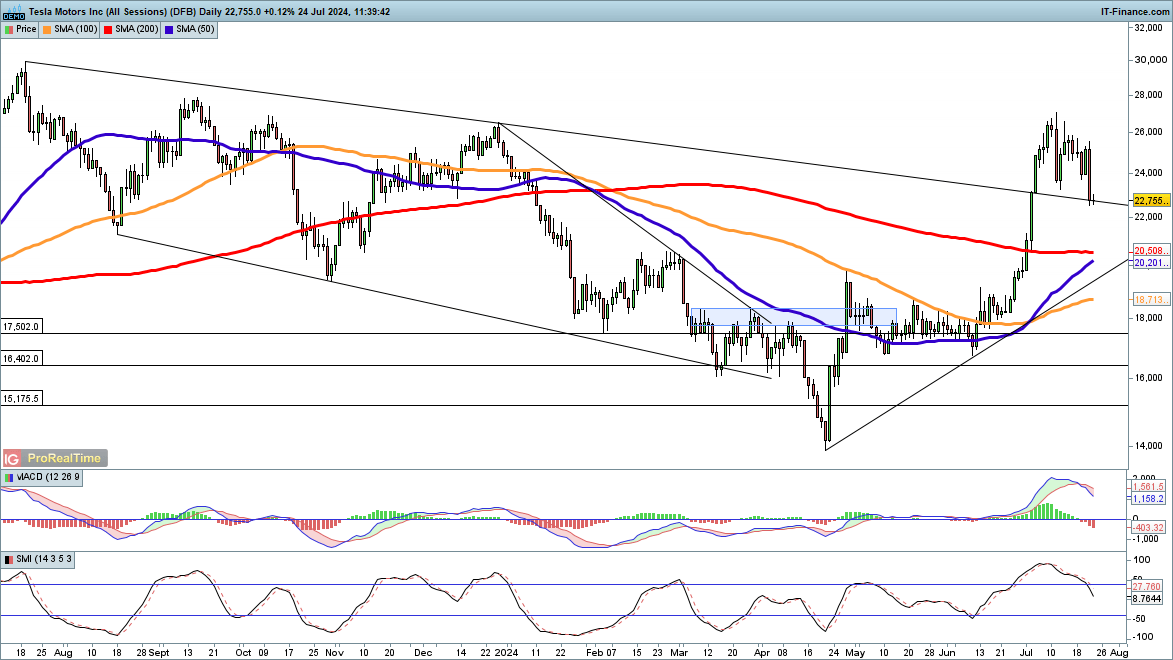Click the blue SMA (50) color swatch
Viewport: 1173px width, 660px height.
[x=171, y=29]
